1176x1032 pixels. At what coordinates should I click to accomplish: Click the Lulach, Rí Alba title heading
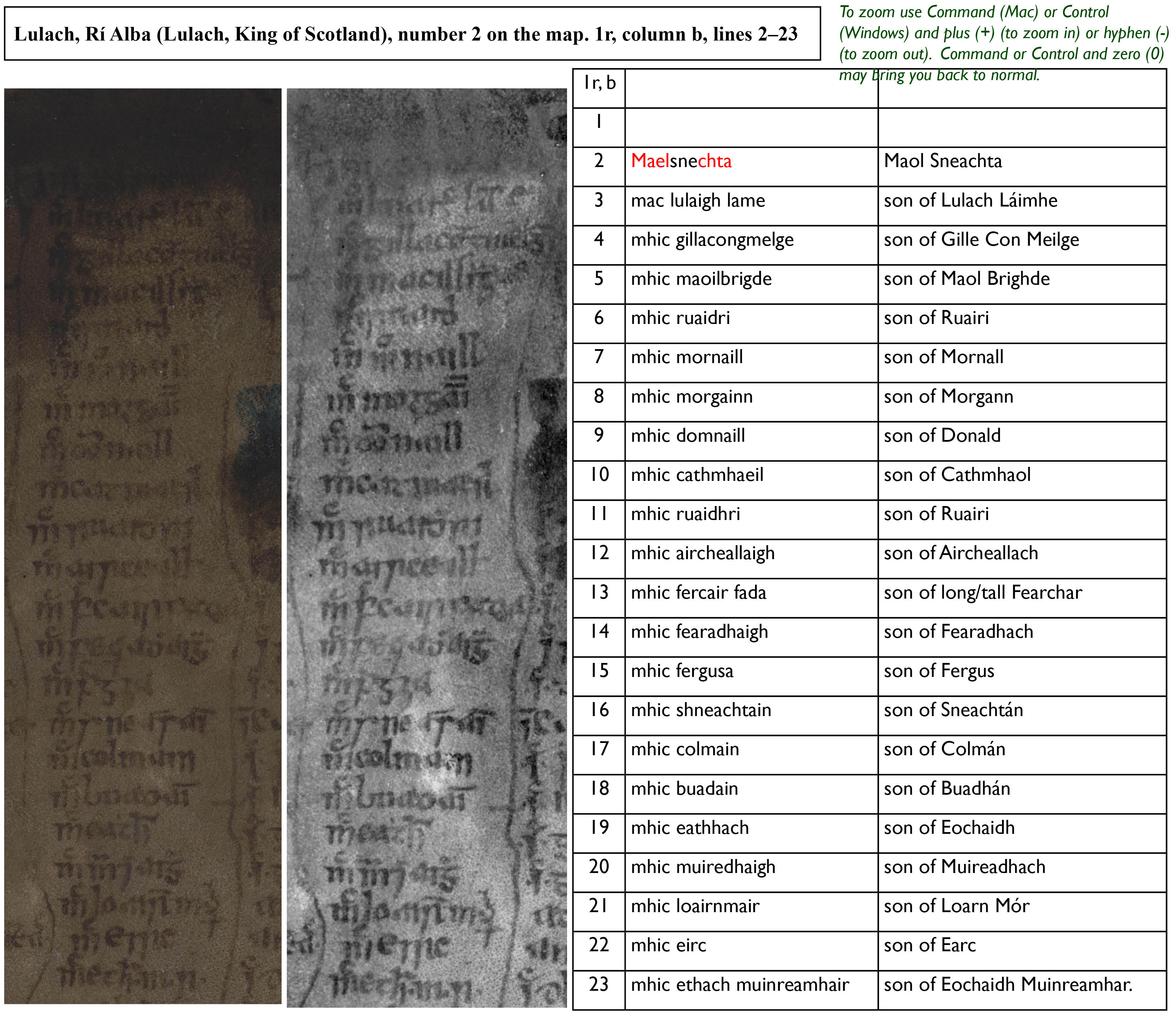click(412, 34)
